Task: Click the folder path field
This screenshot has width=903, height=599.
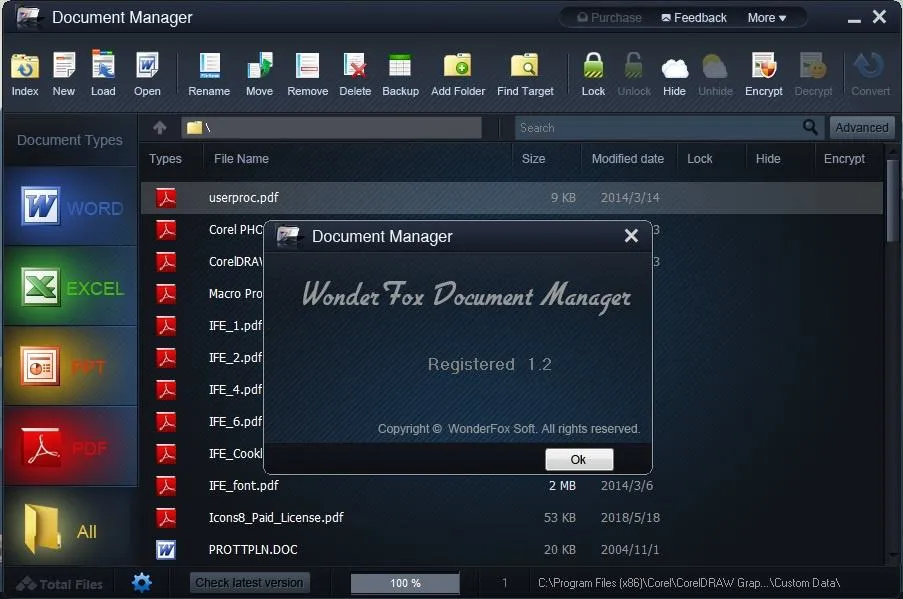Action: (332, 127)
